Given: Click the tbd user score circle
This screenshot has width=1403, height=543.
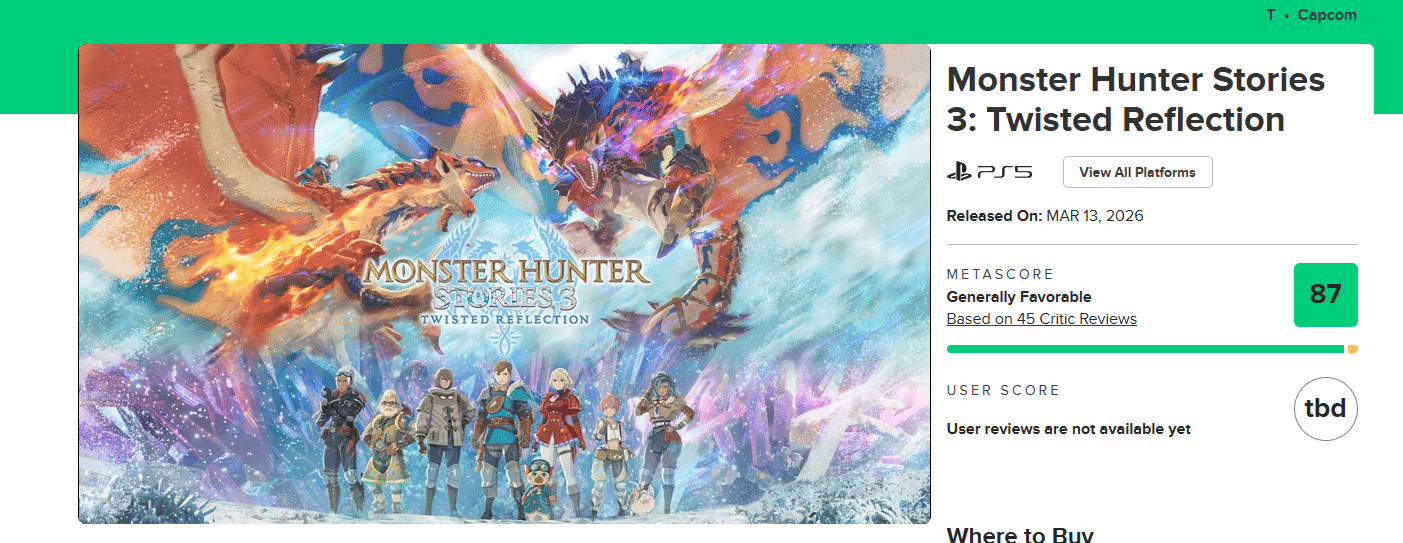Looking at the screenshot, I should point(1325,408).
